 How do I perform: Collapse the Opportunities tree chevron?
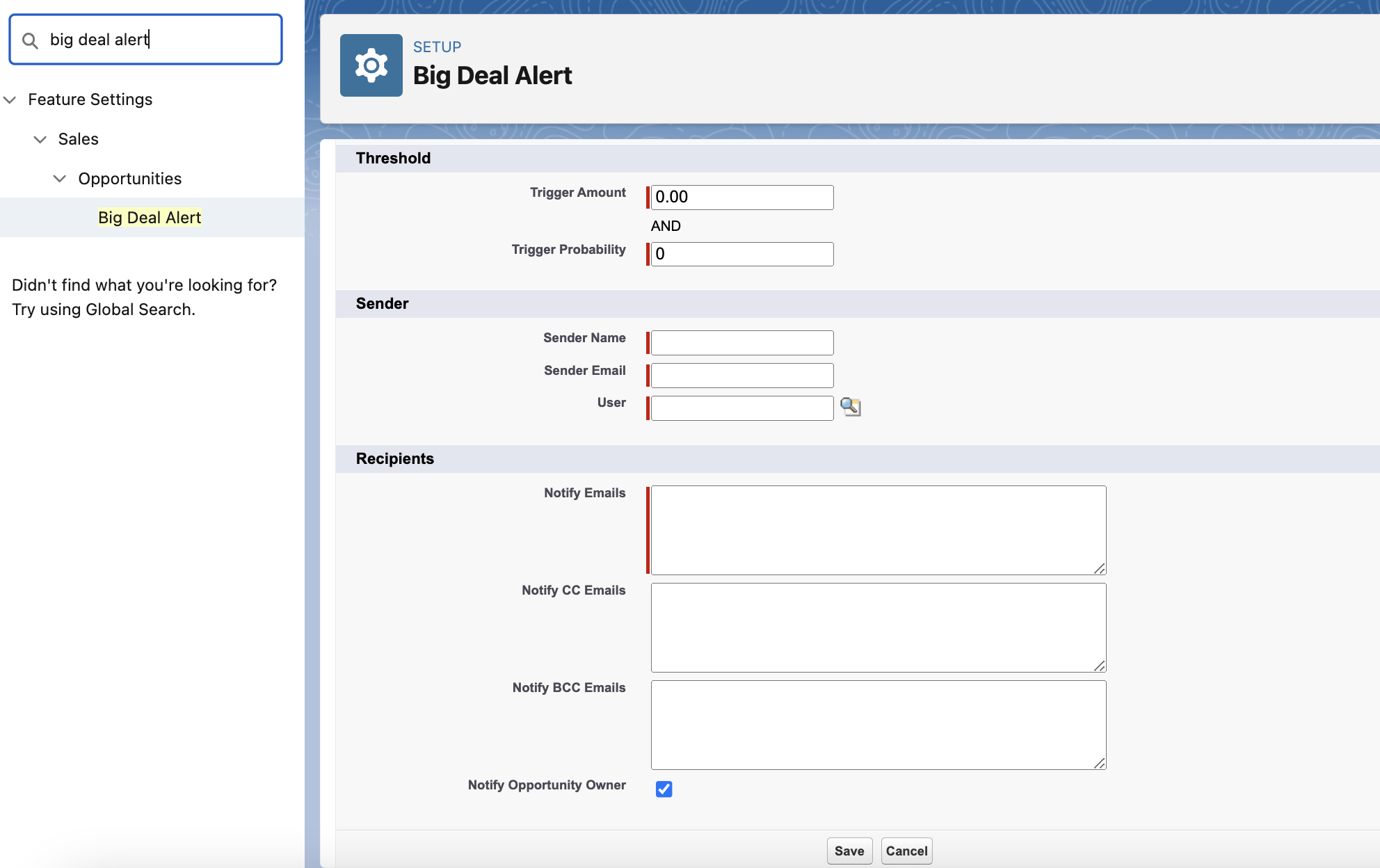(x=60, y=179)
